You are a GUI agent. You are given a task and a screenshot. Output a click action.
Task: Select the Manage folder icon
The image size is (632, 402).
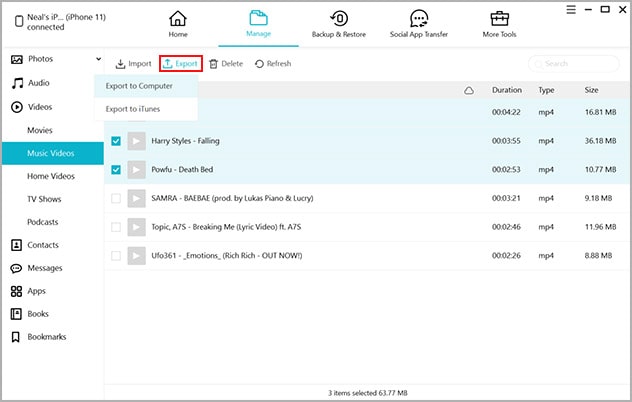[x=258, y=18]
